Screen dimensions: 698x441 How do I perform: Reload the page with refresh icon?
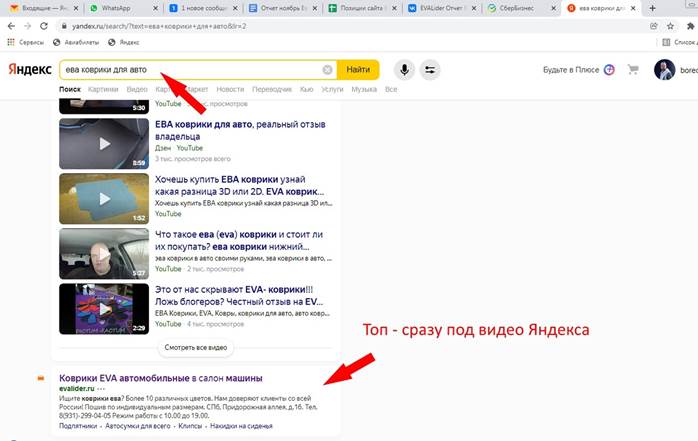44,26
